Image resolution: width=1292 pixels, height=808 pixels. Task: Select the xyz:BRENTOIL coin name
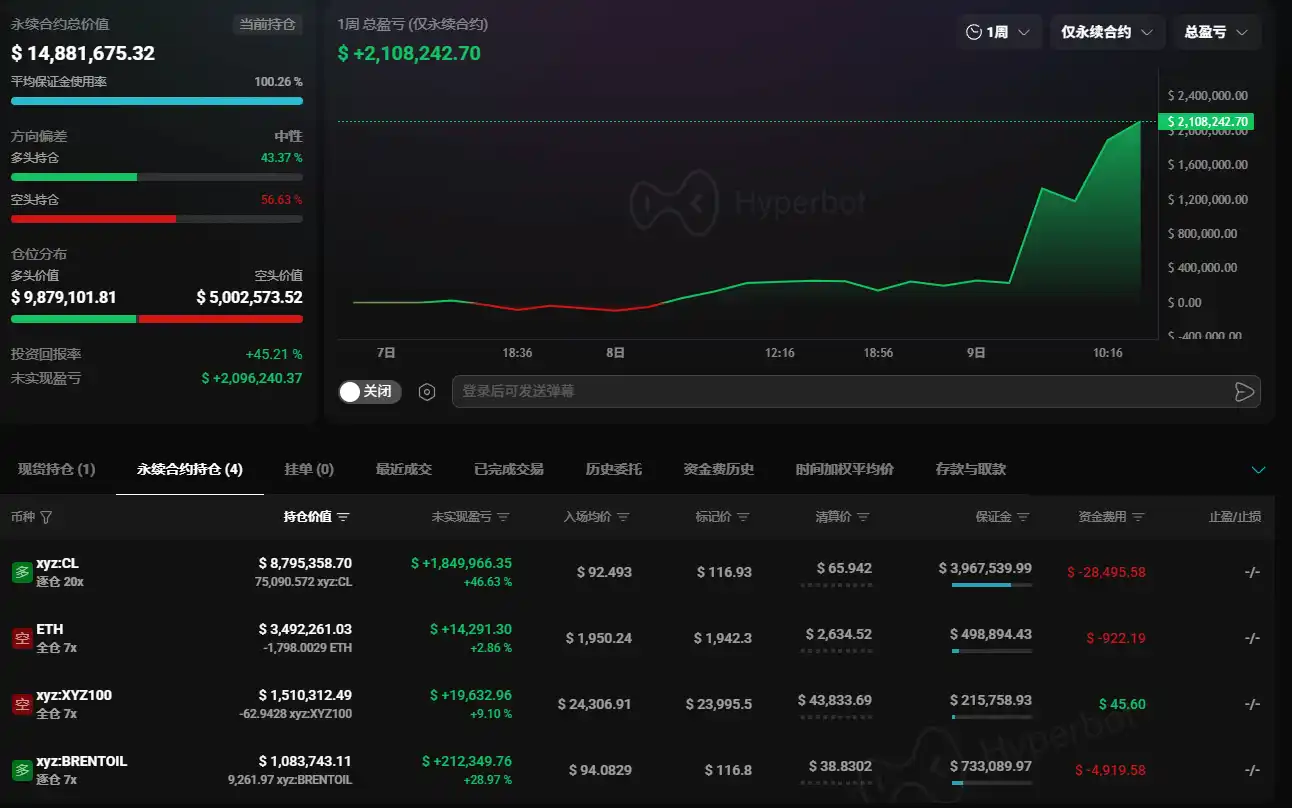pos(81,761)
